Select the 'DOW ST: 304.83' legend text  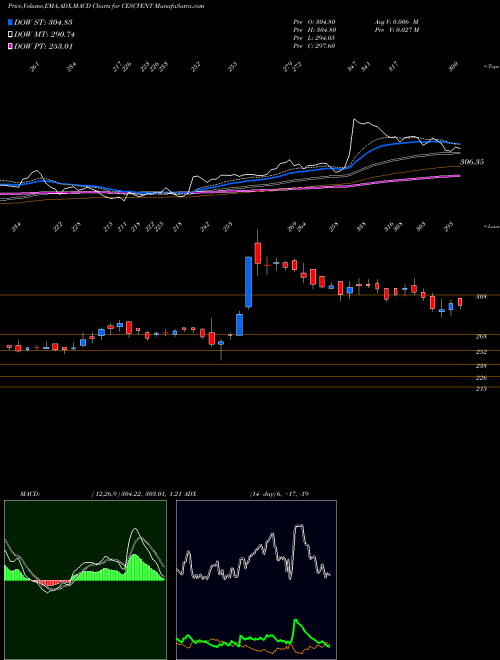point(43,22)
